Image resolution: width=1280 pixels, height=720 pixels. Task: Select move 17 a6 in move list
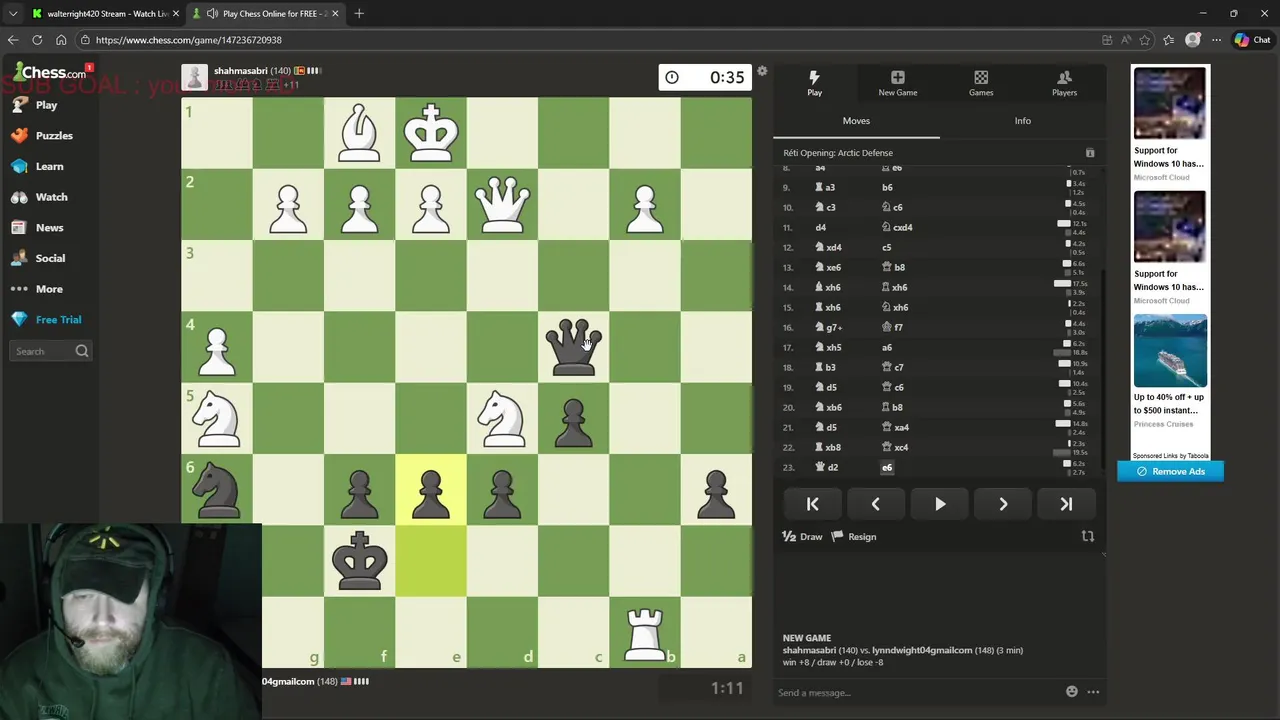(886, 347)
